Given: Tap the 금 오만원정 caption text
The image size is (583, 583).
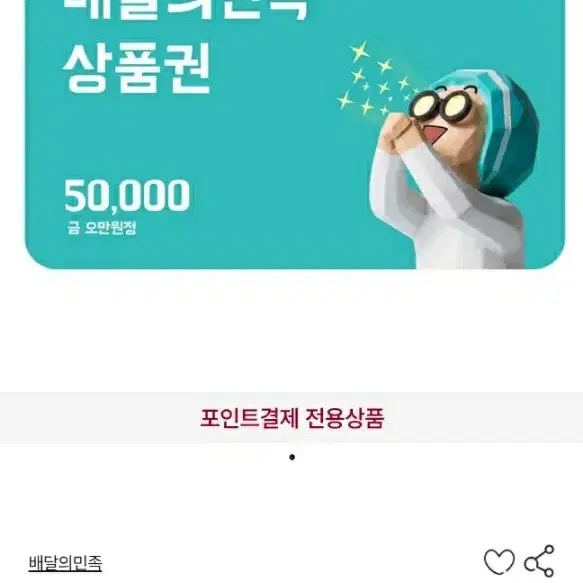Looking at the screenshot, I should [x=102, y=228].
